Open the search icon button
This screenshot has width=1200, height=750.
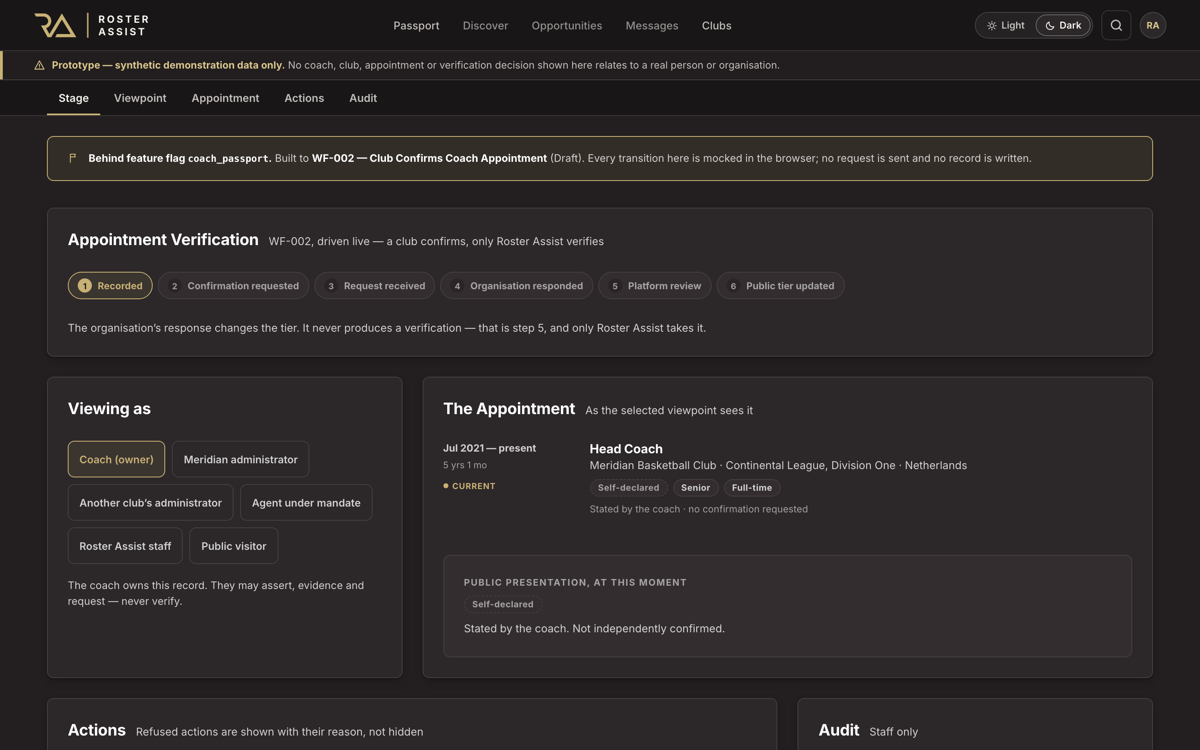pos(1116,25)
